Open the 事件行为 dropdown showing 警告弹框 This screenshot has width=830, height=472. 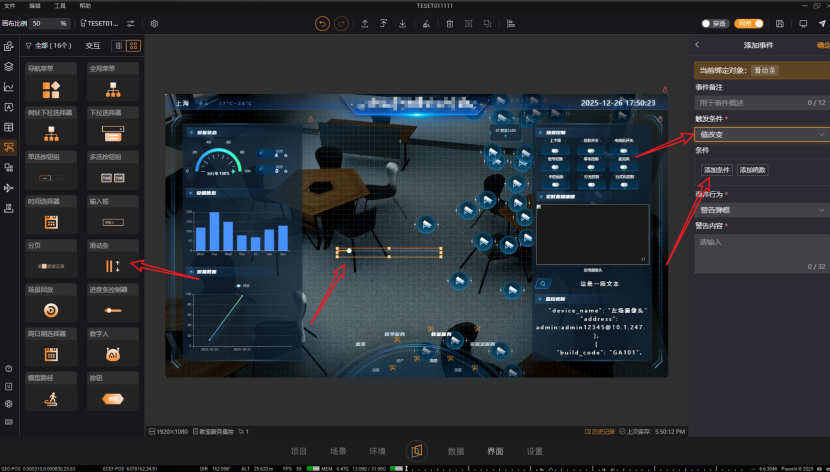coord(761,210)
